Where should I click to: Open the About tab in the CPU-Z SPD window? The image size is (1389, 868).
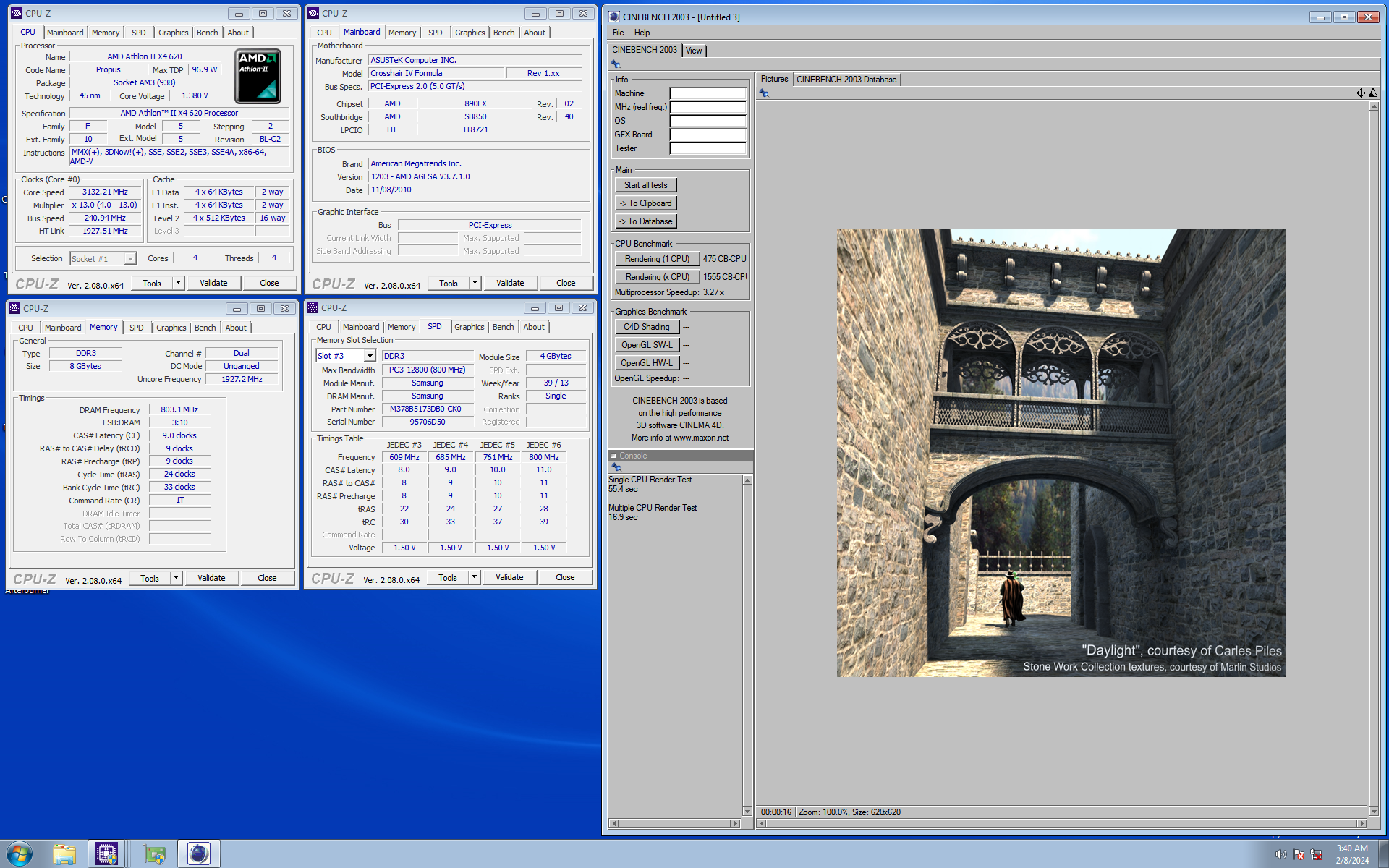tap(534, 327)
